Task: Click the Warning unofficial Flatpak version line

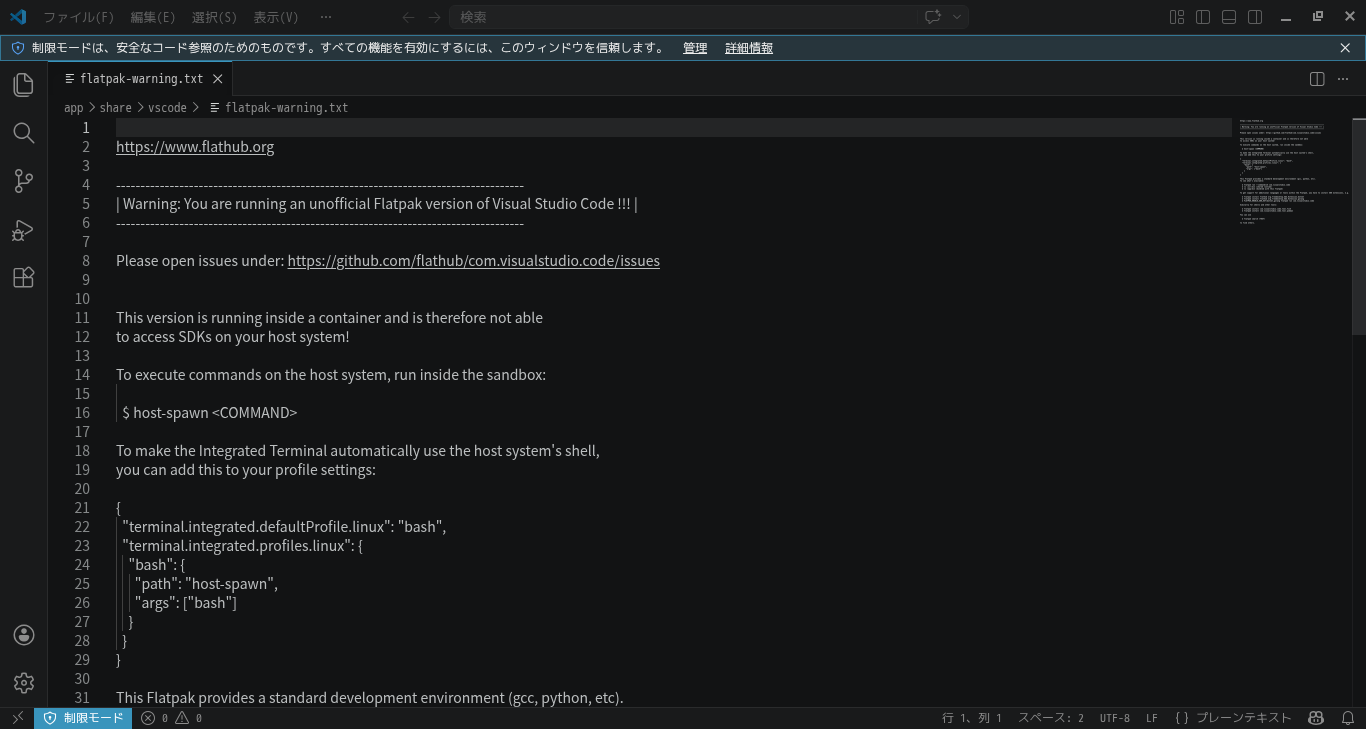Action: click(x=377, y=204)
